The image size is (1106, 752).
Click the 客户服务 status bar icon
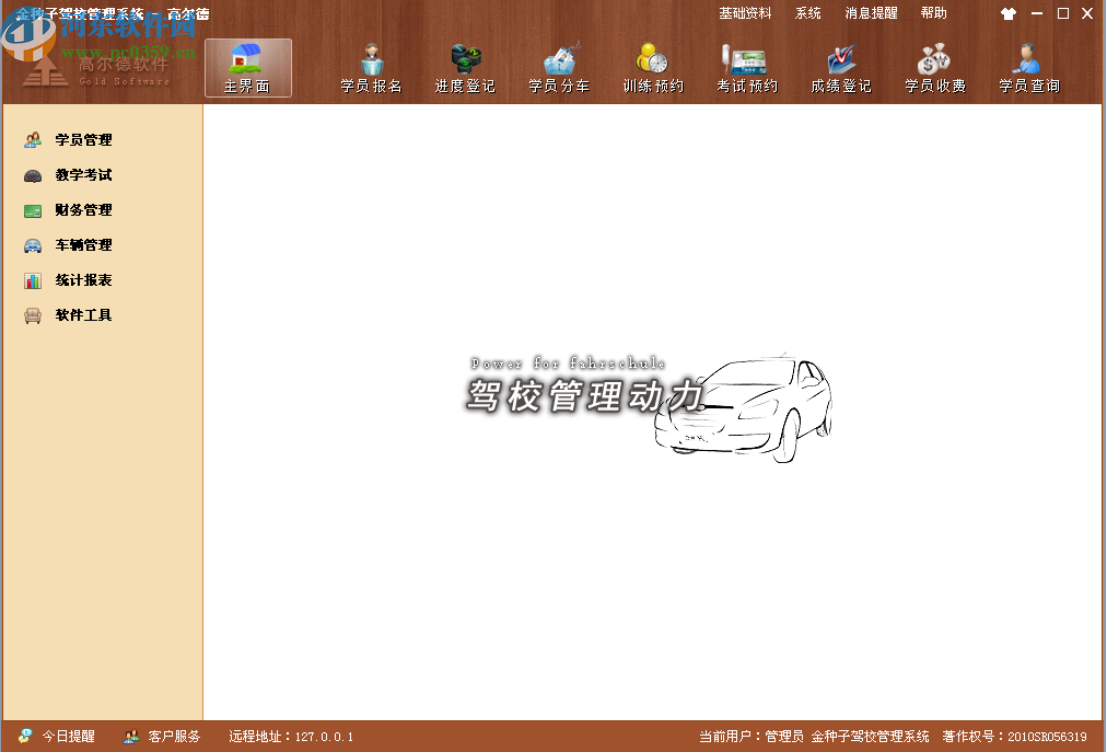tap(131, 736)
